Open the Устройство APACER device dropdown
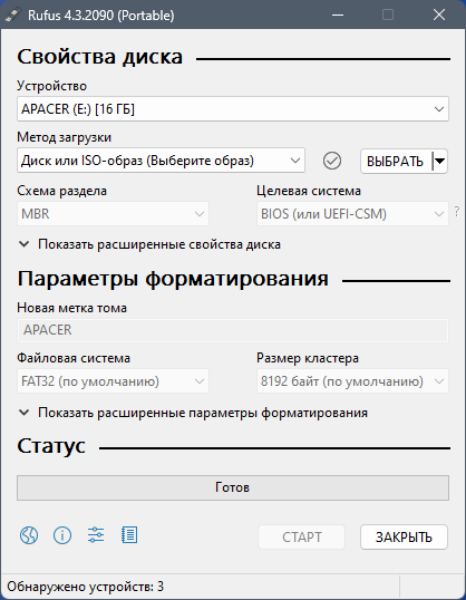Screen dimensions: 466x600 pos(233,109)
